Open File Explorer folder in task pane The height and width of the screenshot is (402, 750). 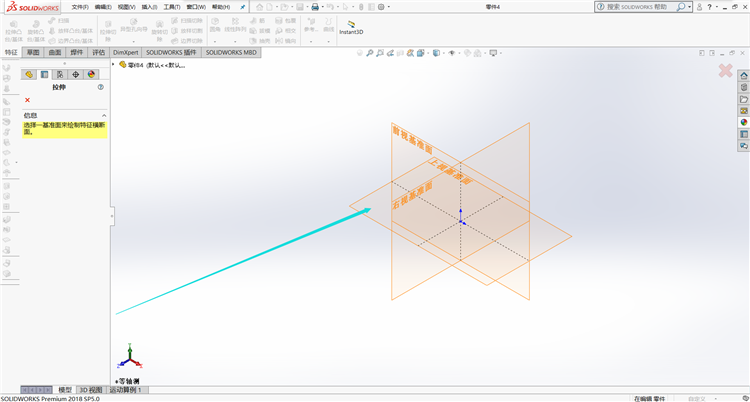(744, 99)
